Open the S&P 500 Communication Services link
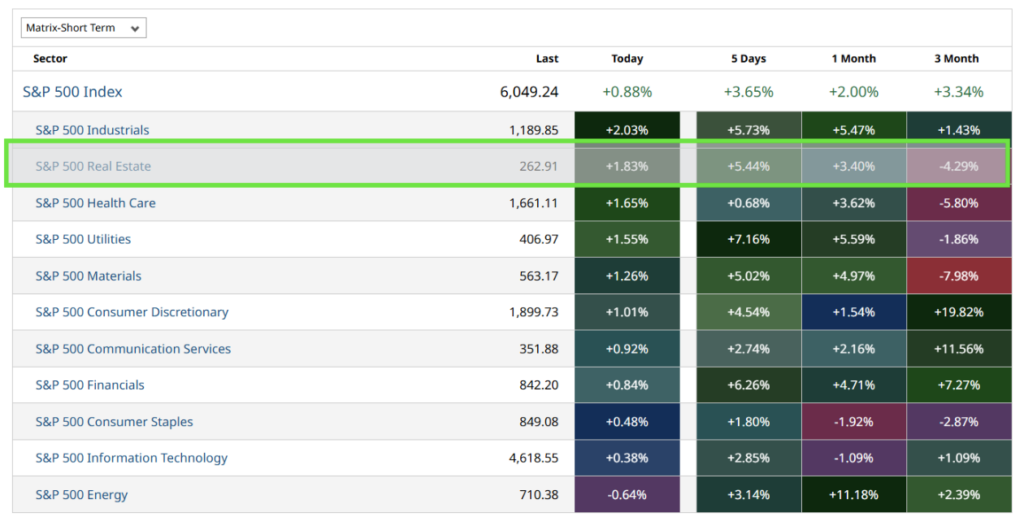1024x526 pixels. click(x=133, y=349)
